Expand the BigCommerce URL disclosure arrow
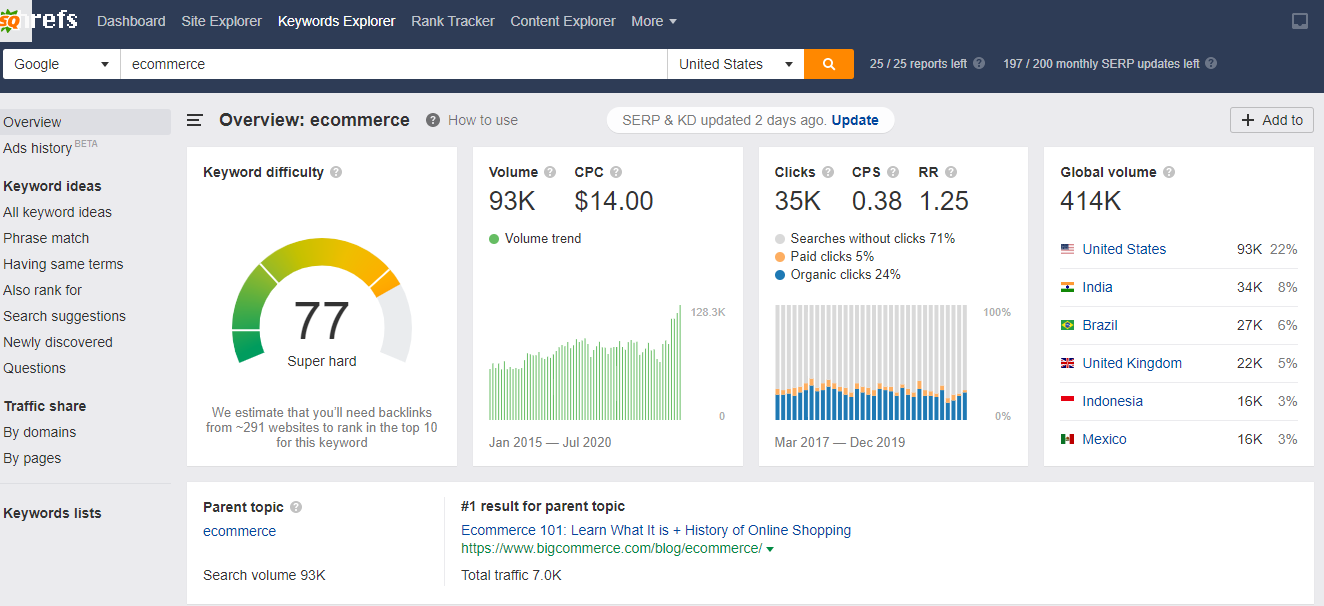 coord(770,548)
